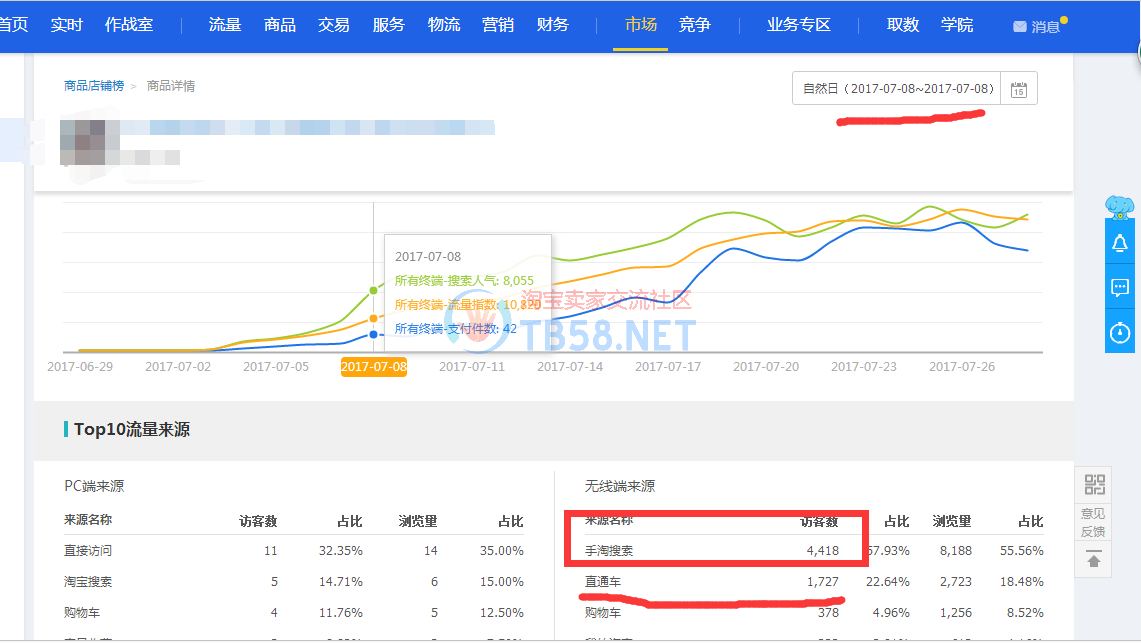
Task: Open the chat bubble icon in sidebar
Action: 1119,288
